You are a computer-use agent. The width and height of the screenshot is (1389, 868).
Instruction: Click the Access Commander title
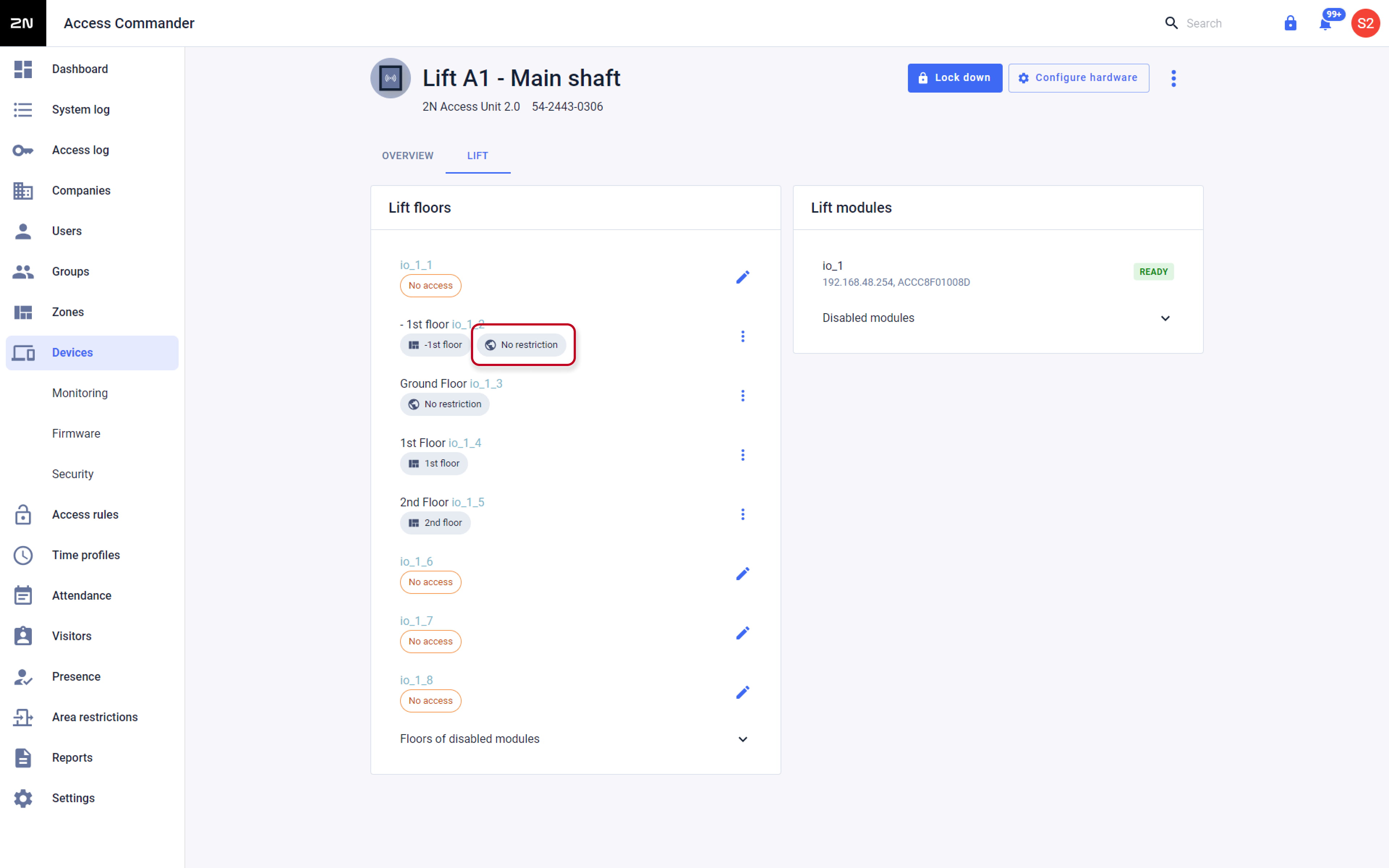pyautogui.click(x=129, y=24)
